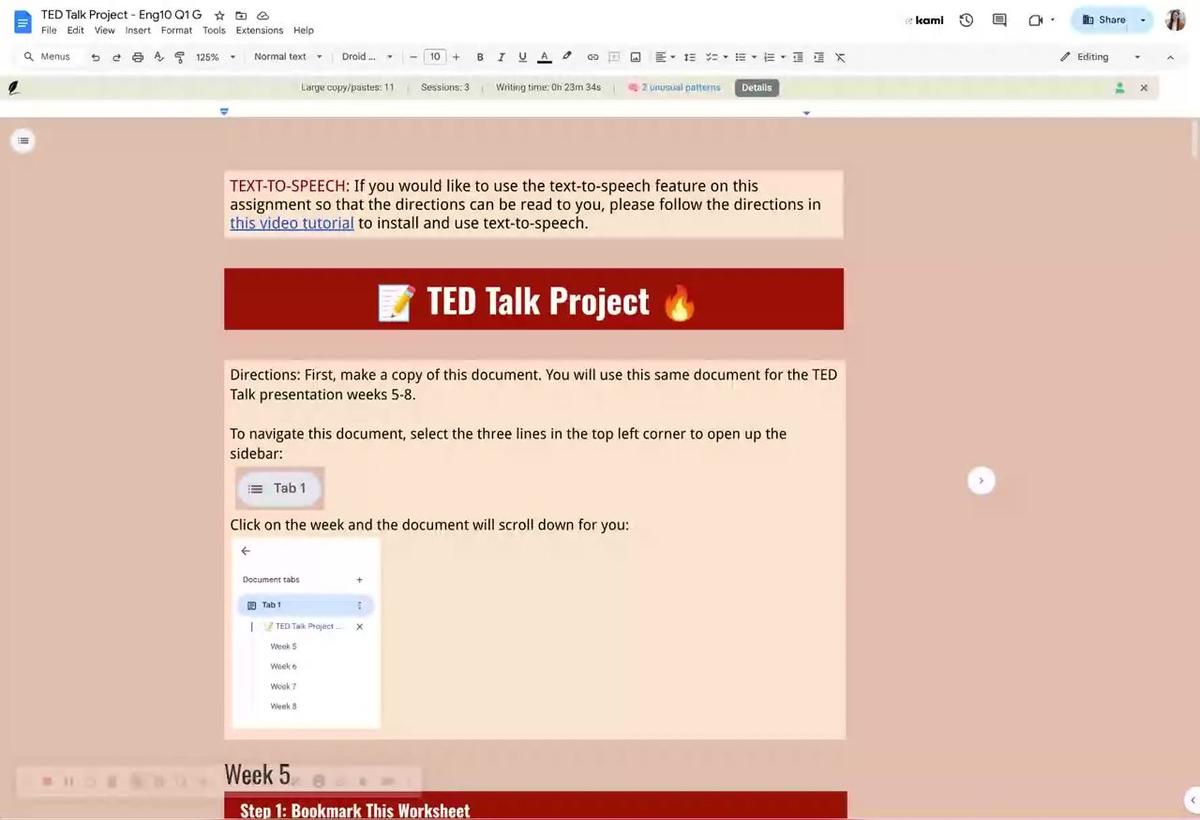The image size is (1200, 820).
Task: Open the Google Docs home icon
Action: point(22,21)
